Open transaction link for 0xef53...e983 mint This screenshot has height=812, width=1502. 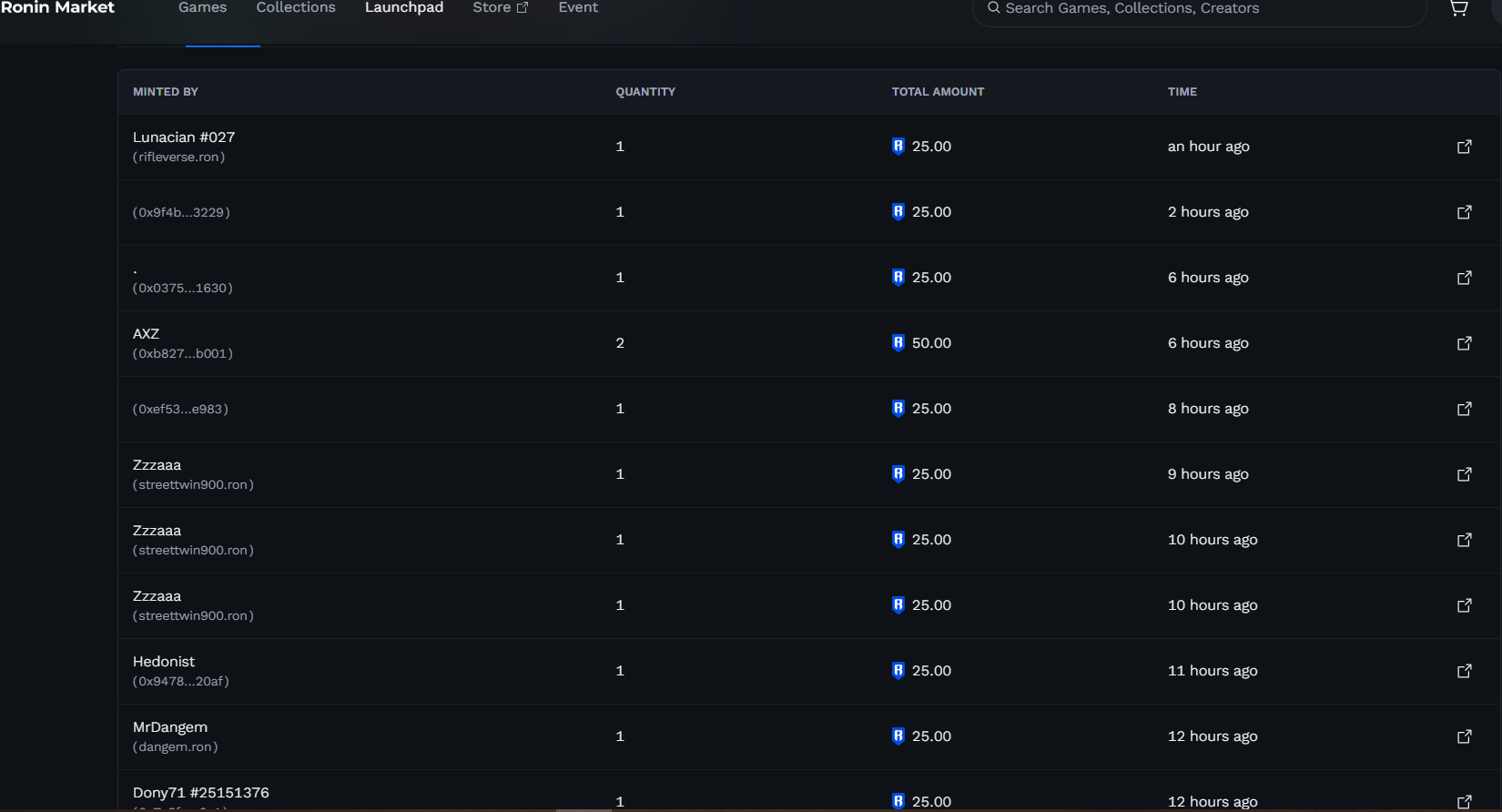click(1464, 409)
